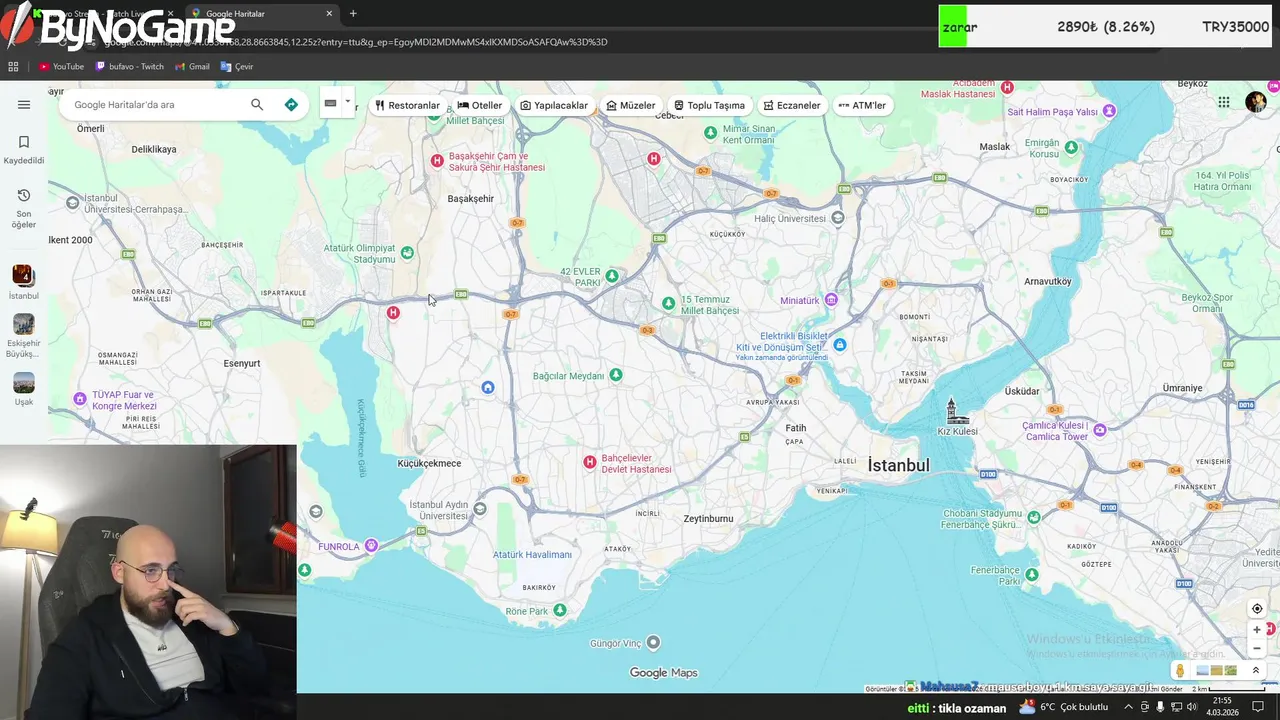The image size is (1280, 720).
Task: Click the Güngör Vinç marker
Action: 653,642
